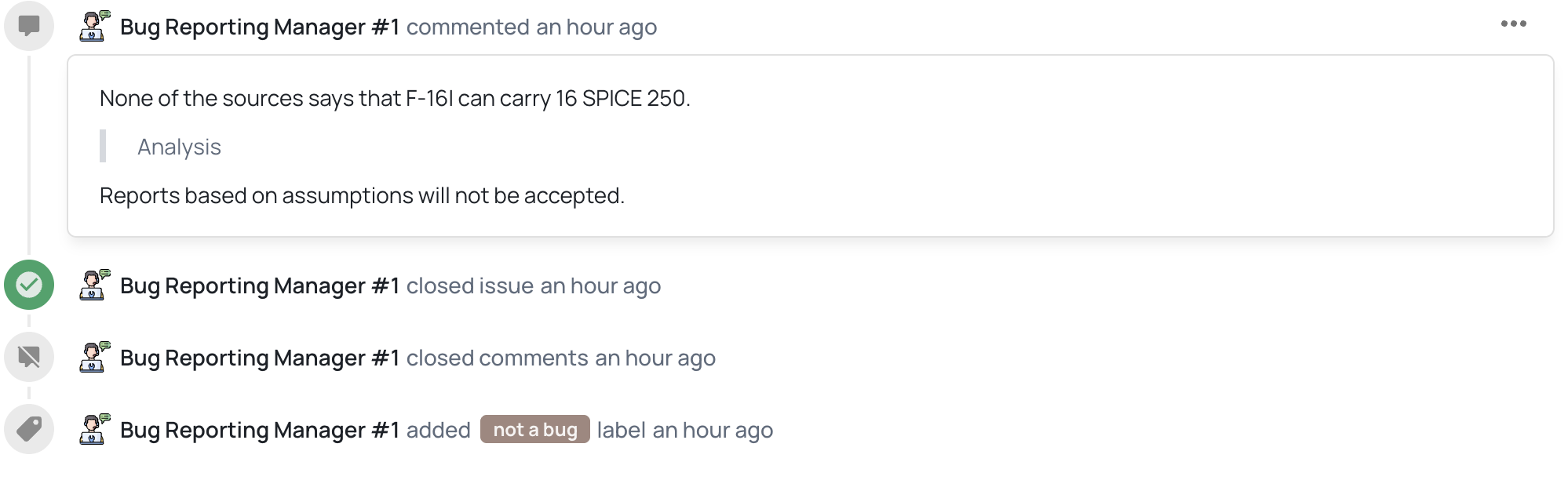Click the gray tag label icon
Screen dimensions: 1568x480
coord(29,429)
